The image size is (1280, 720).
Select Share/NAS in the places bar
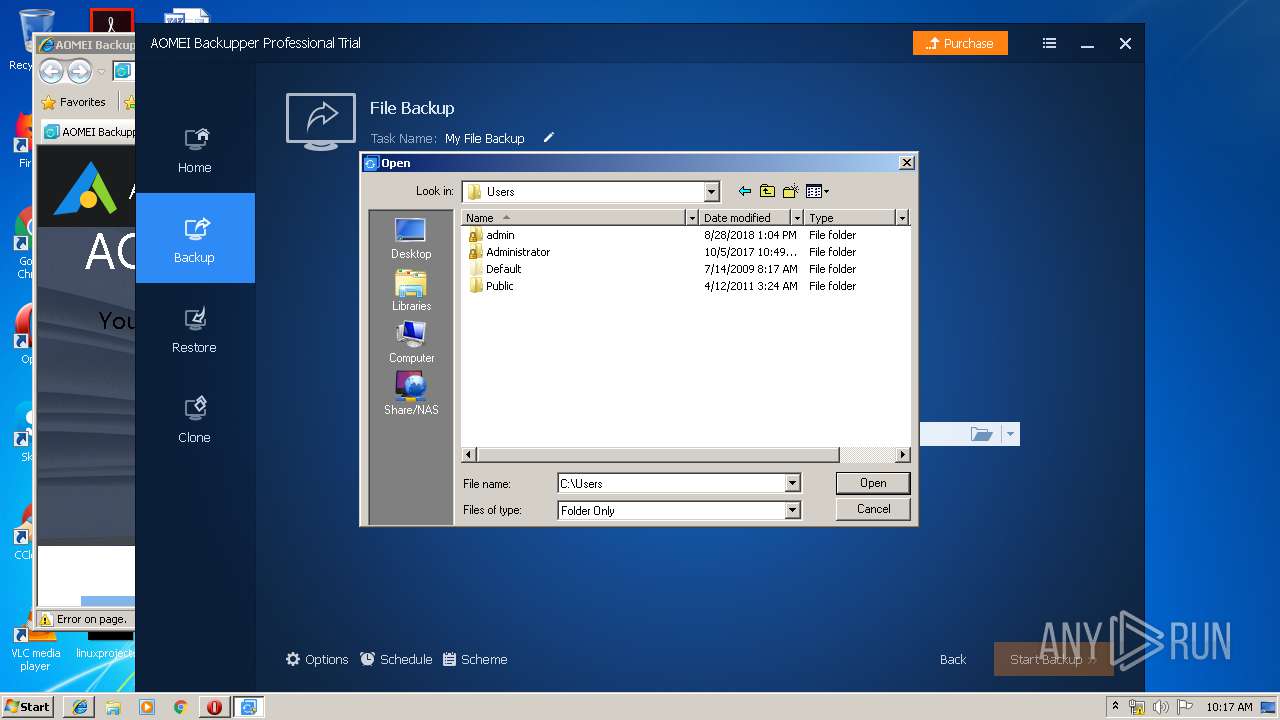tap(411, 395)
